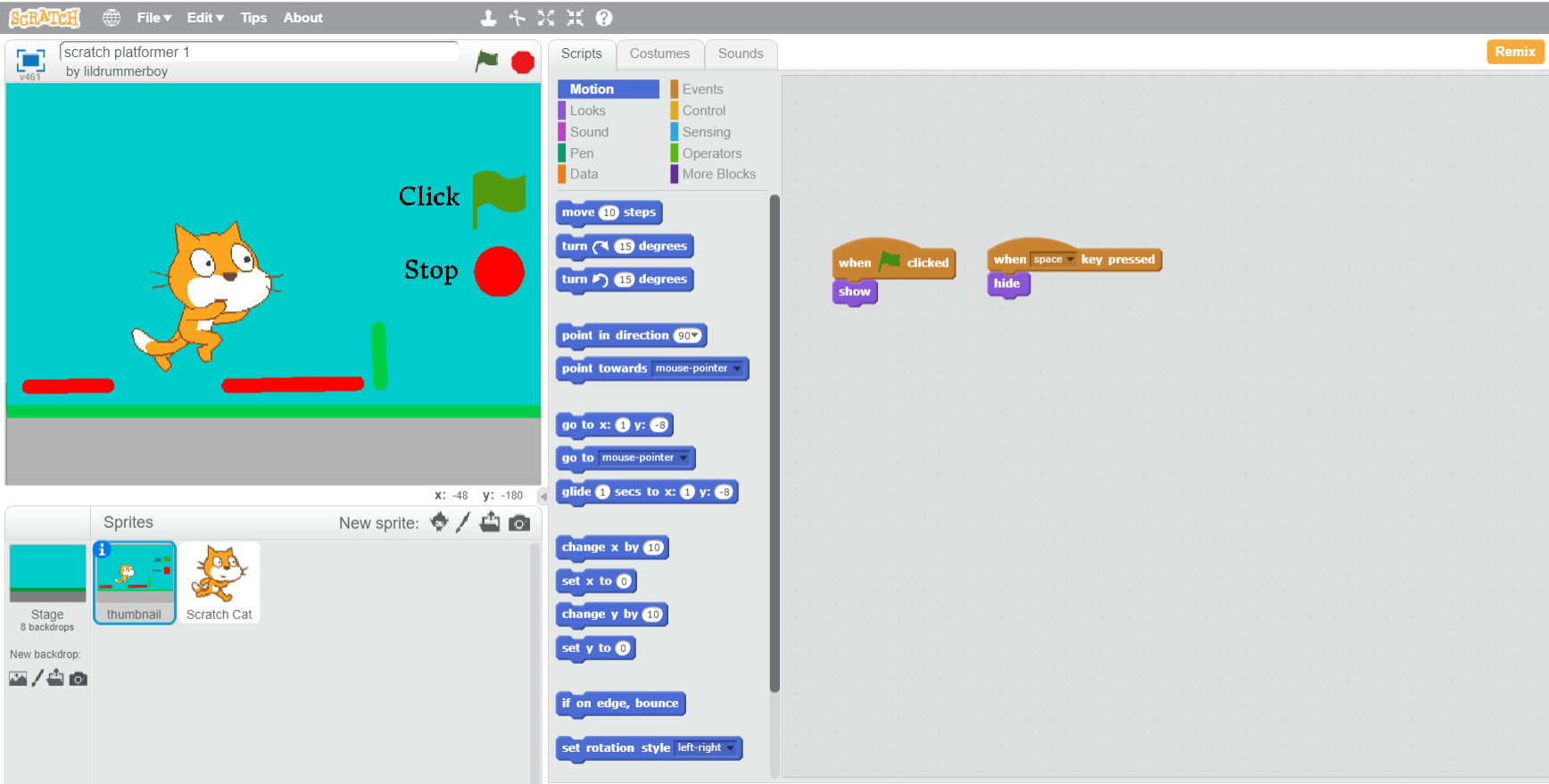Select the Scratch Cat sprite thumbnail
The height and width of the screenshot is (784, 1549).
[x=219, y=582]
